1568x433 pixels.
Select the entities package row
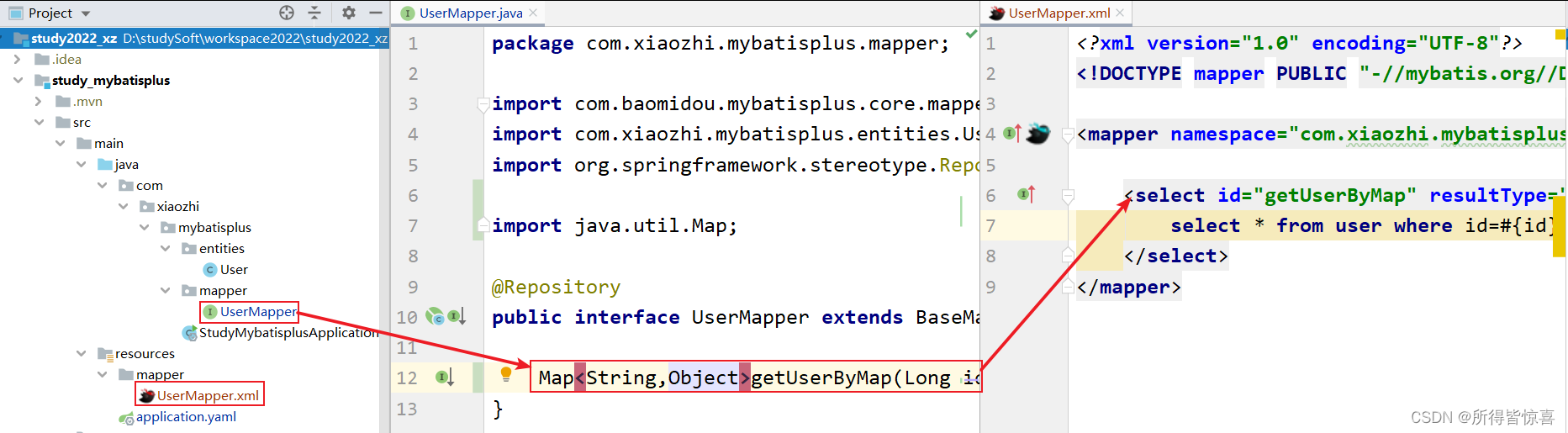pyautogui.click(x=194, y=249)
